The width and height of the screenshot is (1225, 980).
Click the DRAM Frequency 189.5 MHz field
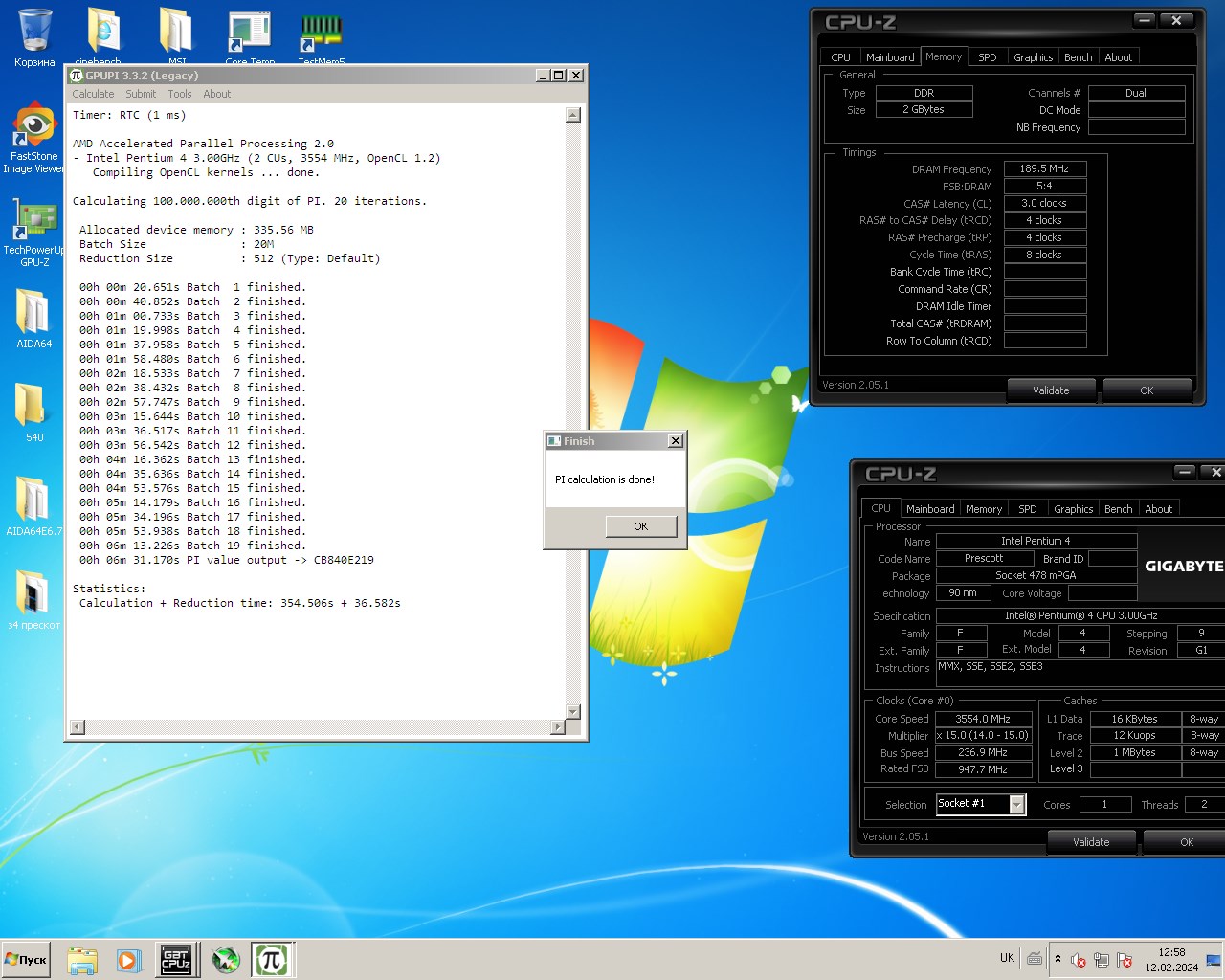(x=1045, y=168)
